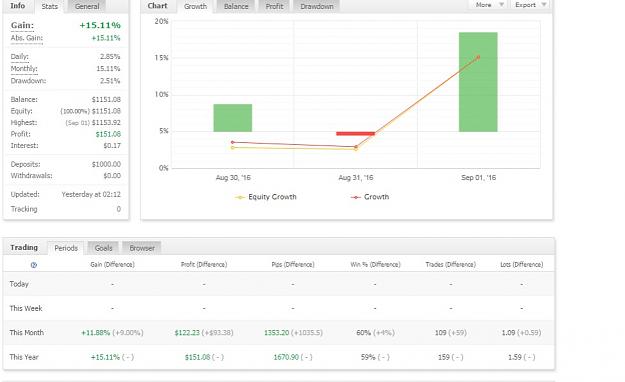
Task: Switch to the Stats tab
Action: click(x=49, y=6)
